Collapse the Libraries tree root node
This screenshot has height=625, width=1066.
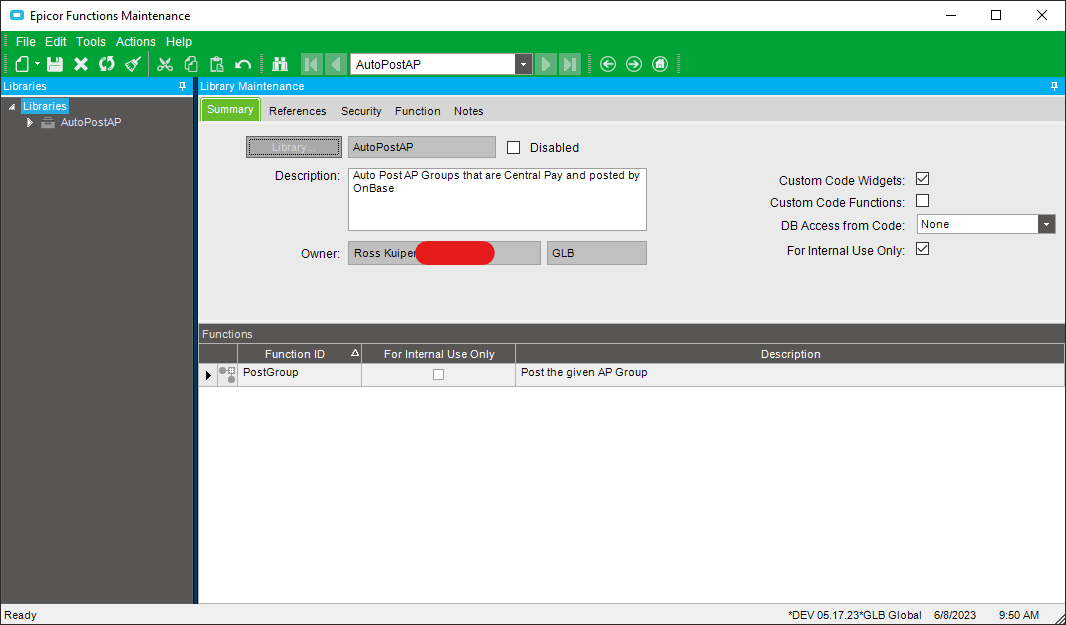[x=12, y=107]
